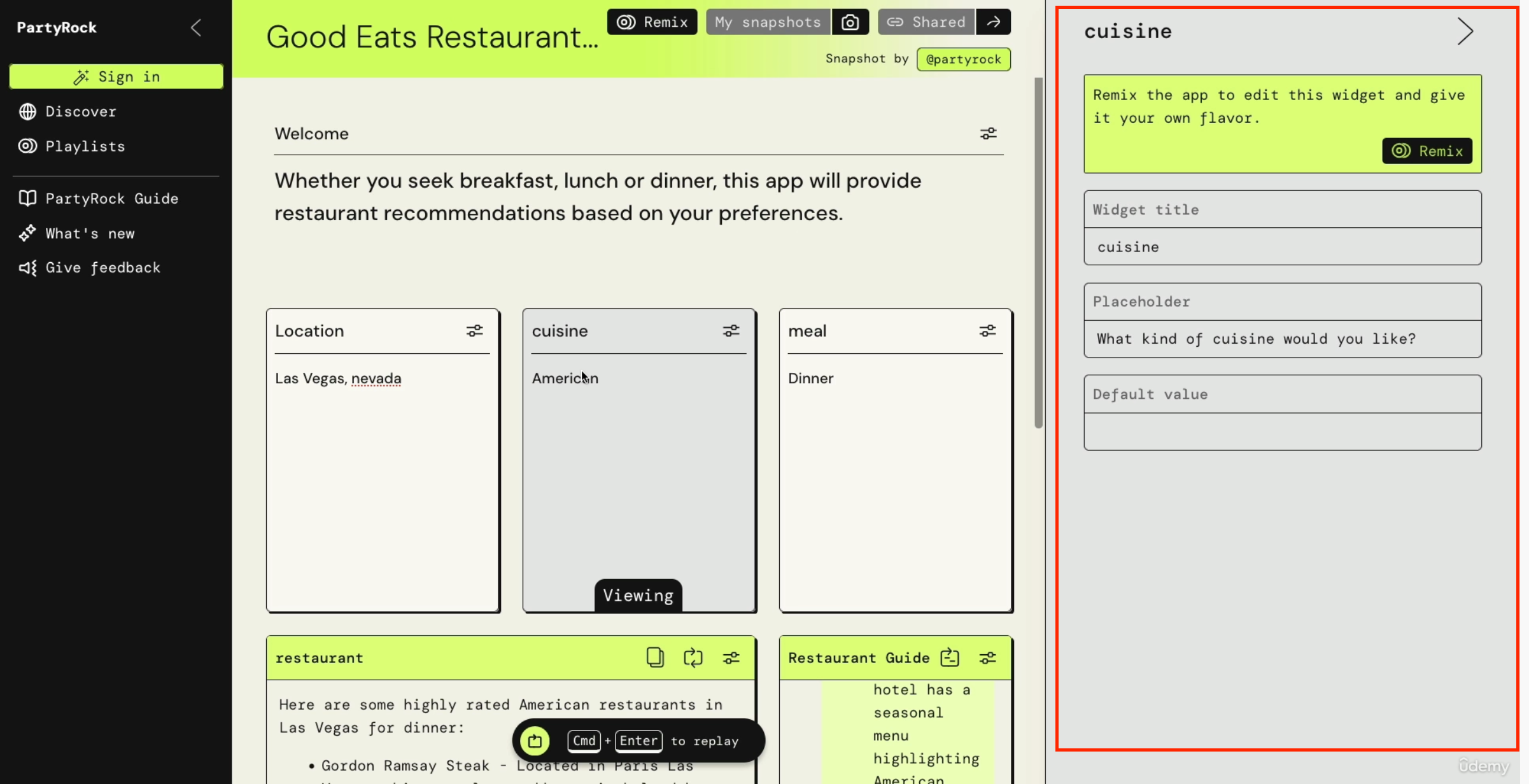This screenshot has height=784, width=1529.
Task: Click the main page vertical scrollbar
Action: coord(1038,253)
